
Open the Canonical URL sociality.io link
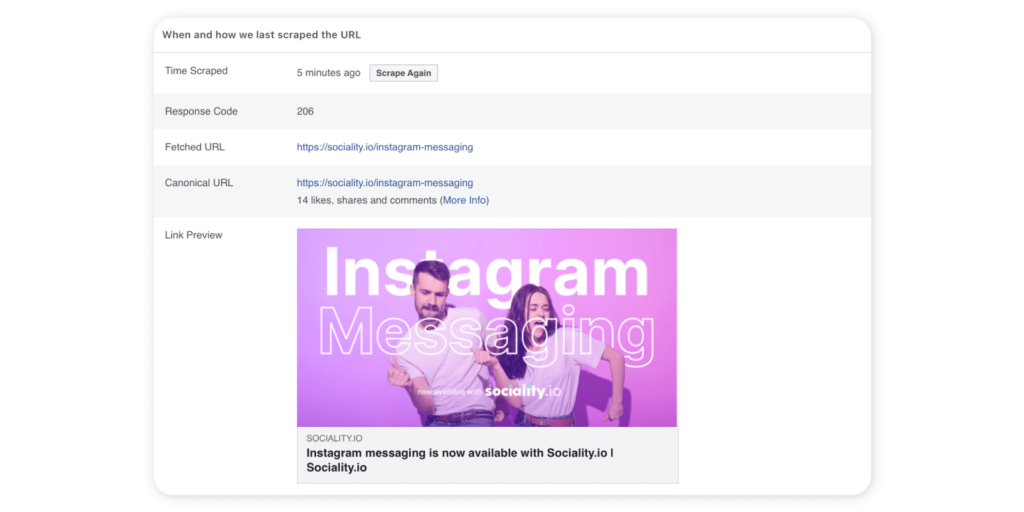point(385,183)
